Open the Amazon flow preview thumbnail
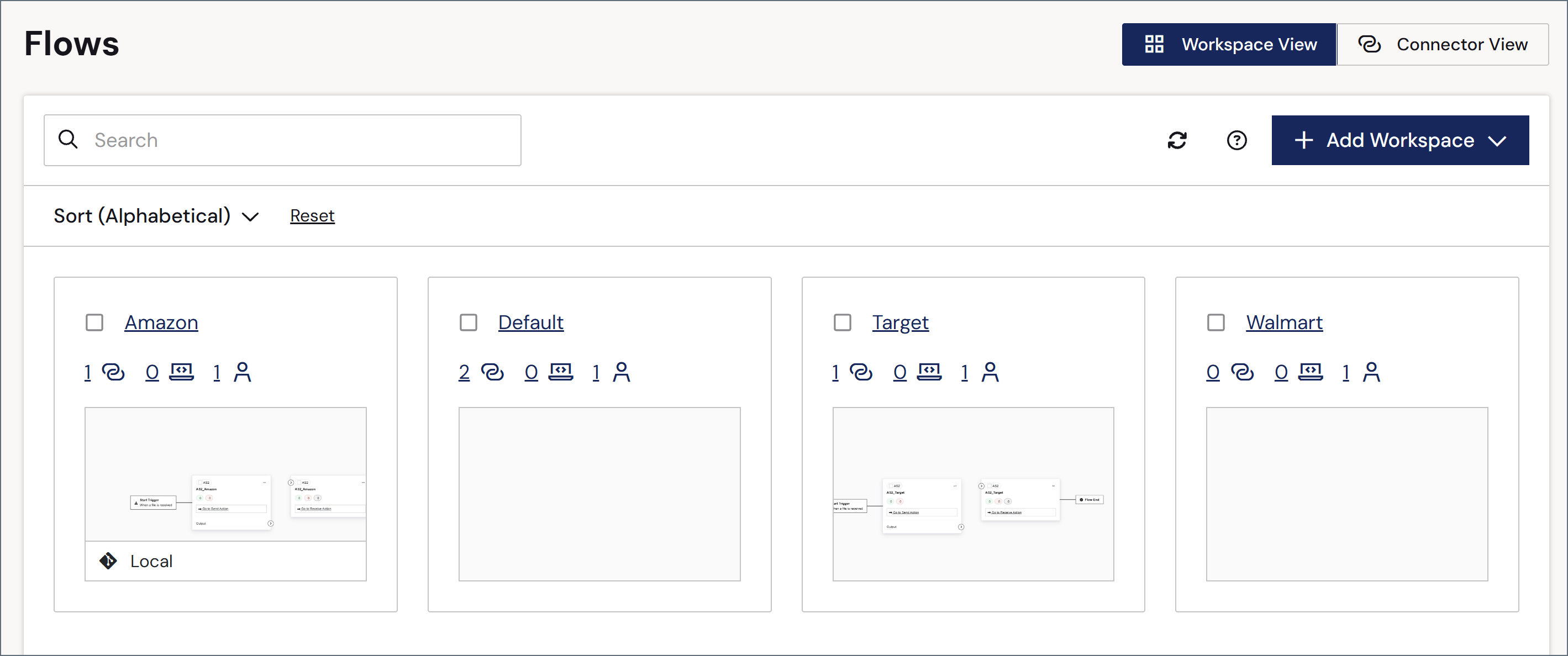The image size is (1568, 656). pos(225,474)
